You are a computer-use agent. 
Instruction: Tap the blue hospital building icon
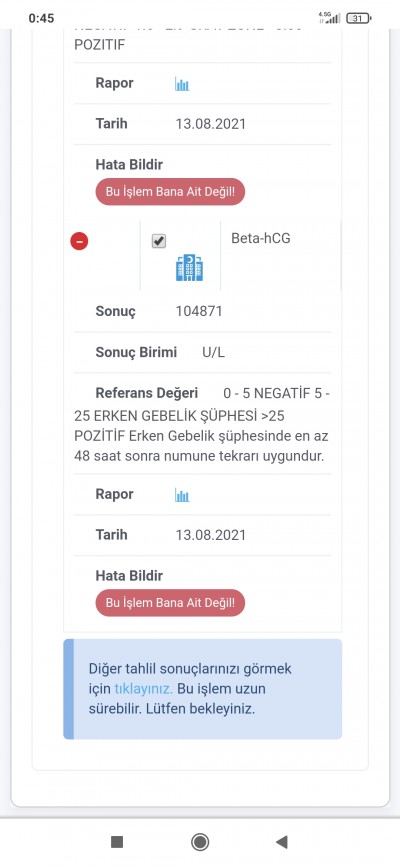(x=190, y=268)
